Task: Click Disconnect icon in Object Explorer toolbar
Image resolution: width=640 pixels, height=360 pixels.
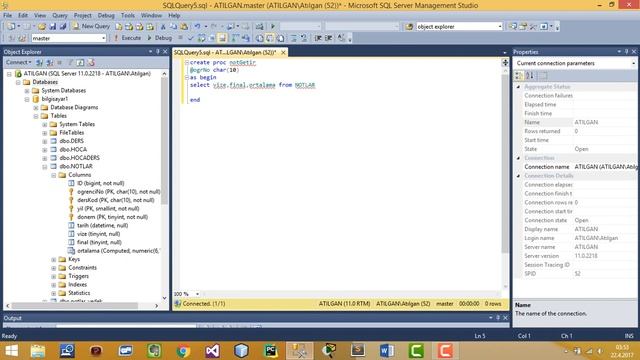Action: tap(49, 62)
